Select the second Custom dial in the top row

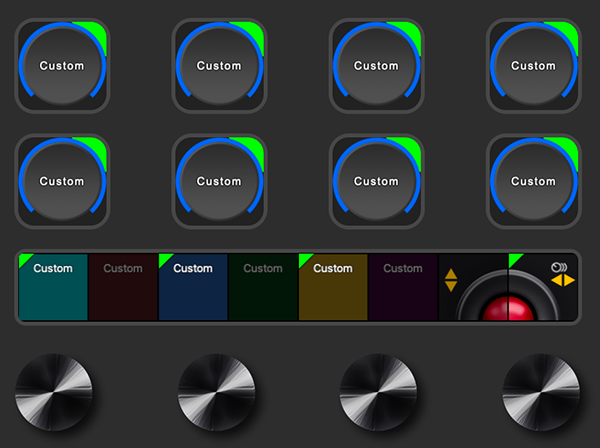[220, 66]
